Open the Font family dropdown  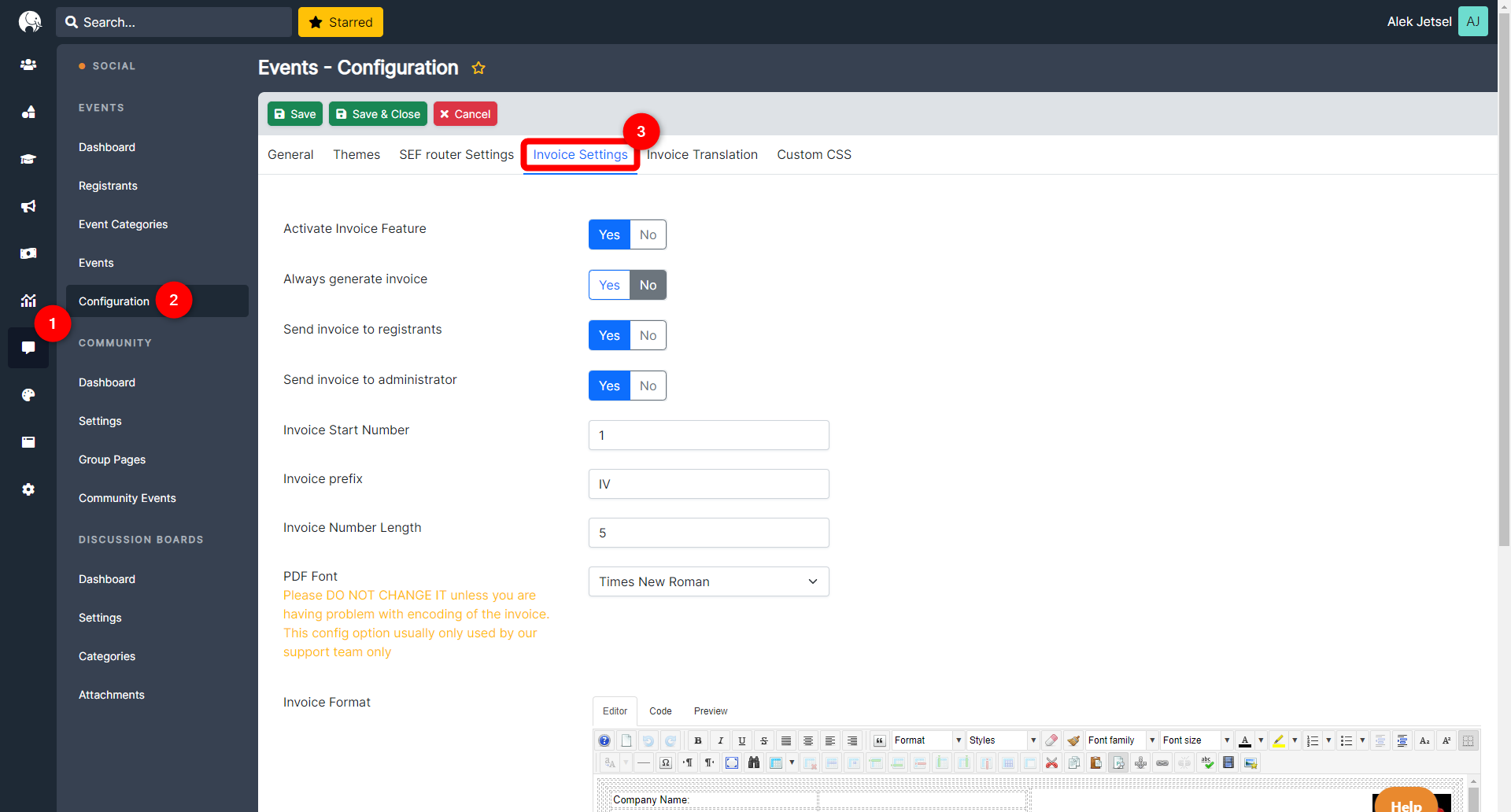(x=1121, y=740)
